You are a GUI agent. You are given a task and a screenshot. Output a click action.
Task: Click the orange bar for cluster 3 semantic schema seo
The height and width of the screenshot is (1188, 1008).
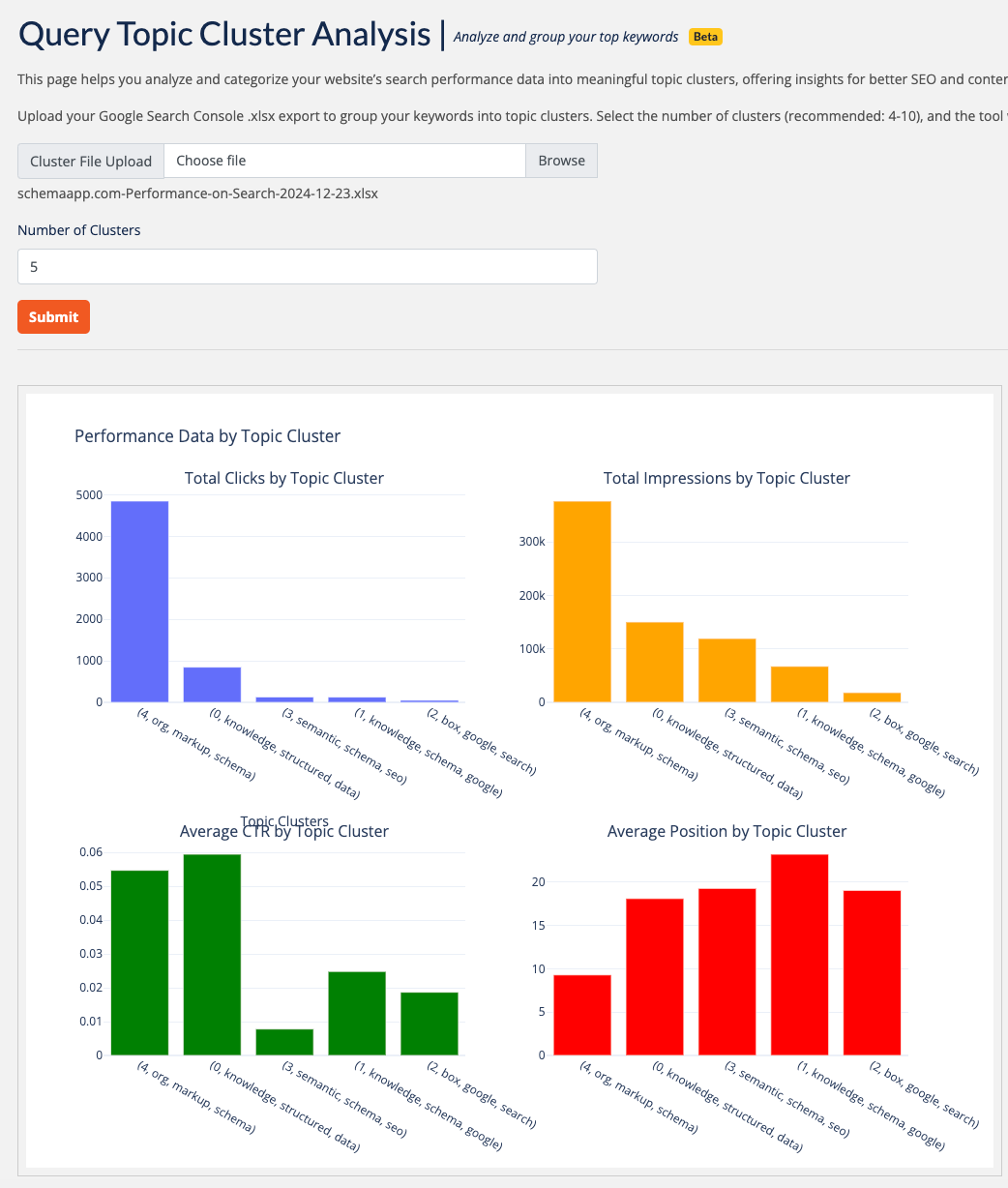click(x=727, y=670)
